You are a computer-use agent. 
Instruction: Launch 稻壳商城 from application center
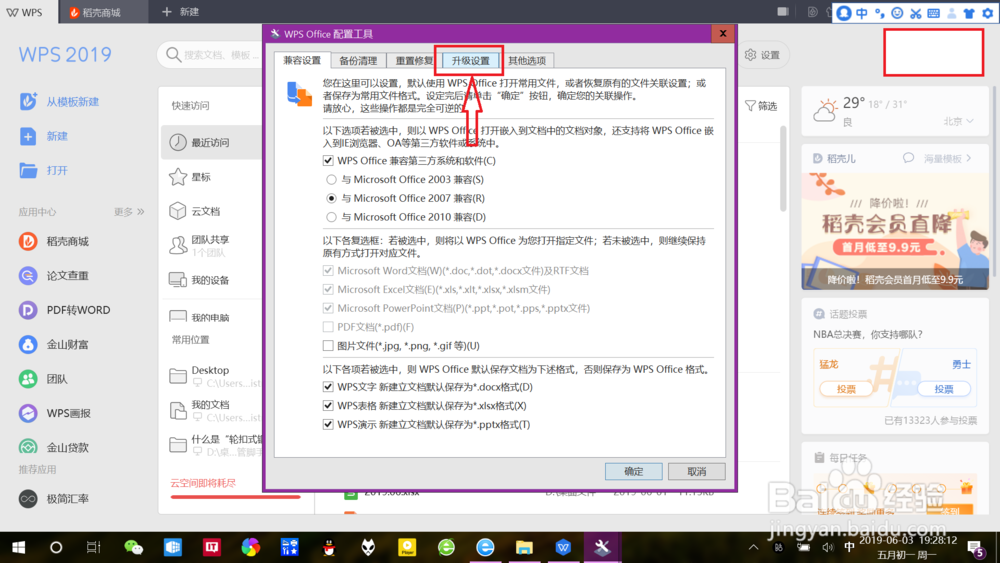point(28,241)
